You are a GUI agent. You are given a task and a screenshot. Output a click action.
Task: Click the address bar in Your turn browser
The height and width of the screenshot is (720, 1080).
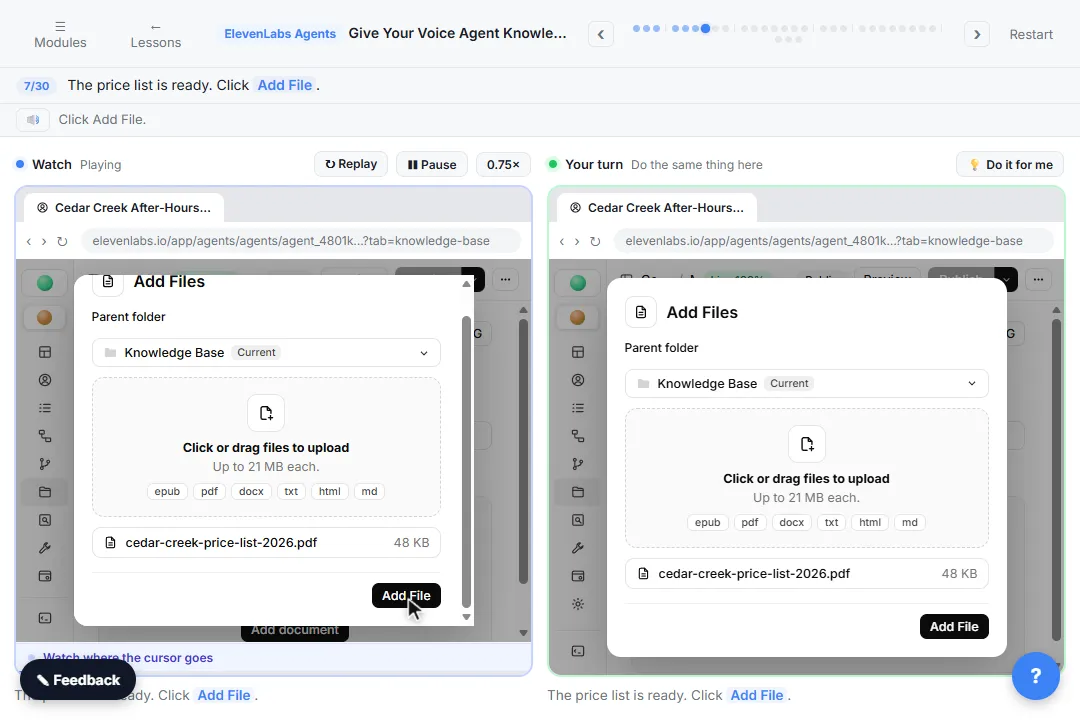point(834,241)
